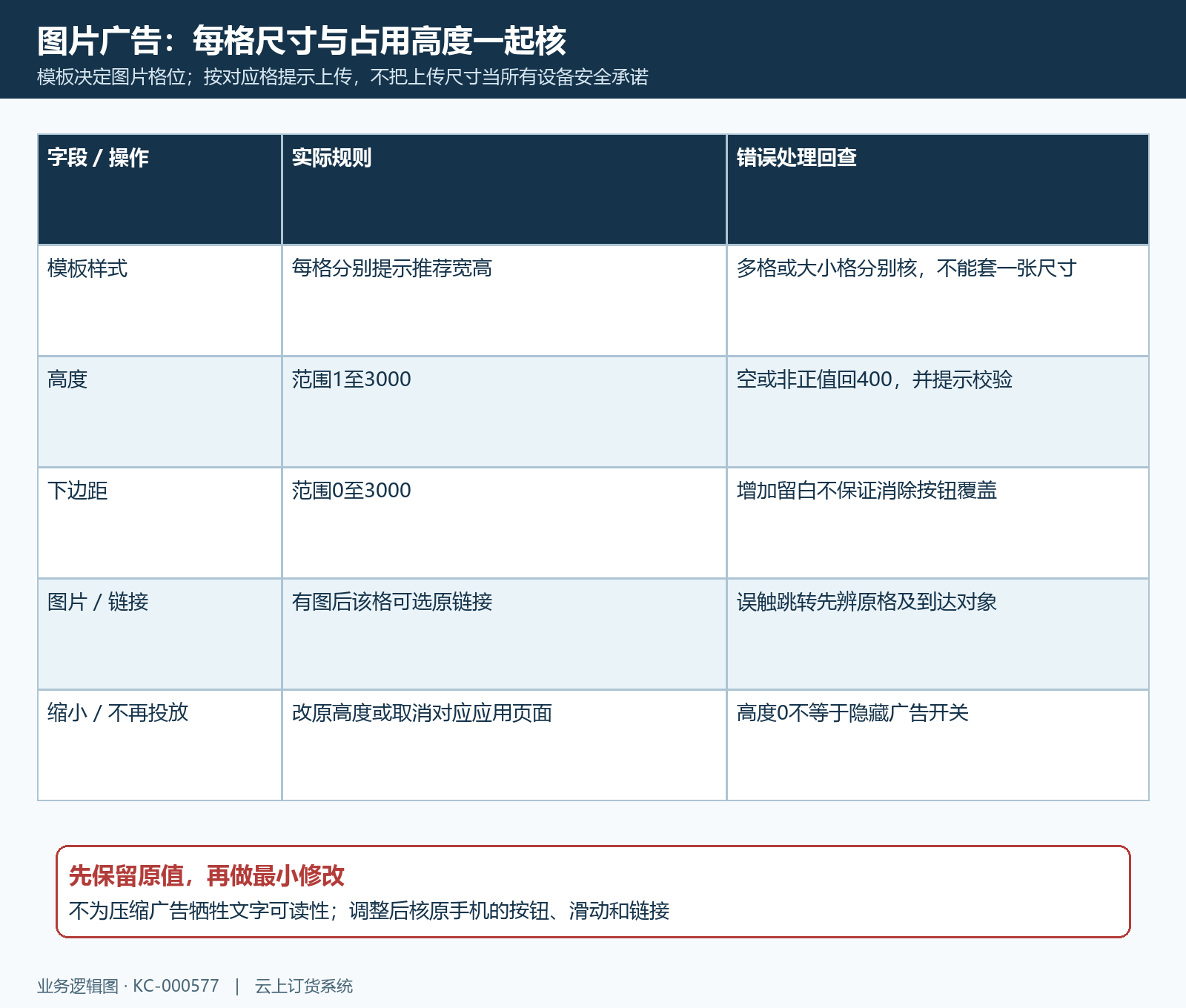Image resolution: width=1186 pixels, height=1008 pixels.
Task: Click the cell 高度0不等于隐藏广告开关
Action: (938, 745)
